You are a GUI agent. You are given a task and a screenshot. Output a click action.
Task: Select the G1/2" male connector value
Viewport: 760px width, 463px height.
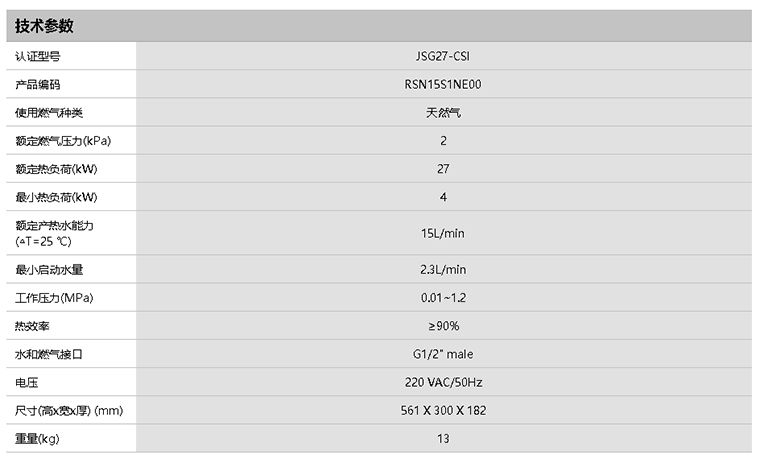pos(443,354)
